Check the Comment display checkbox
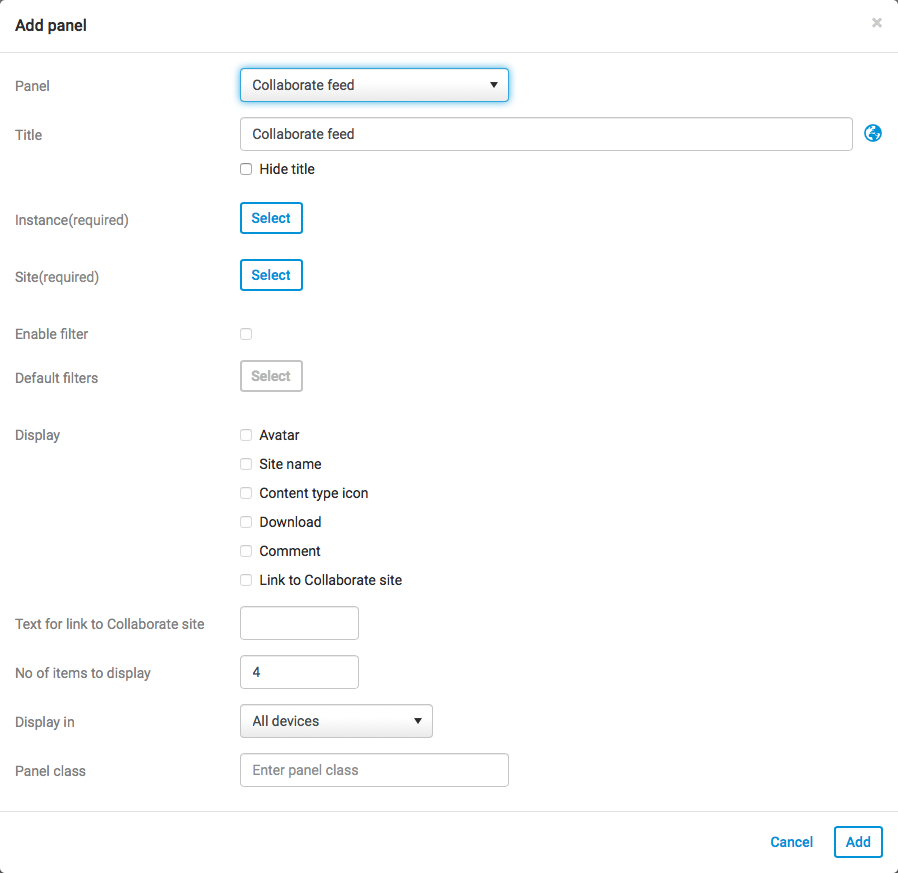Viewport: 898px width, 873px height. pos(246,551)
